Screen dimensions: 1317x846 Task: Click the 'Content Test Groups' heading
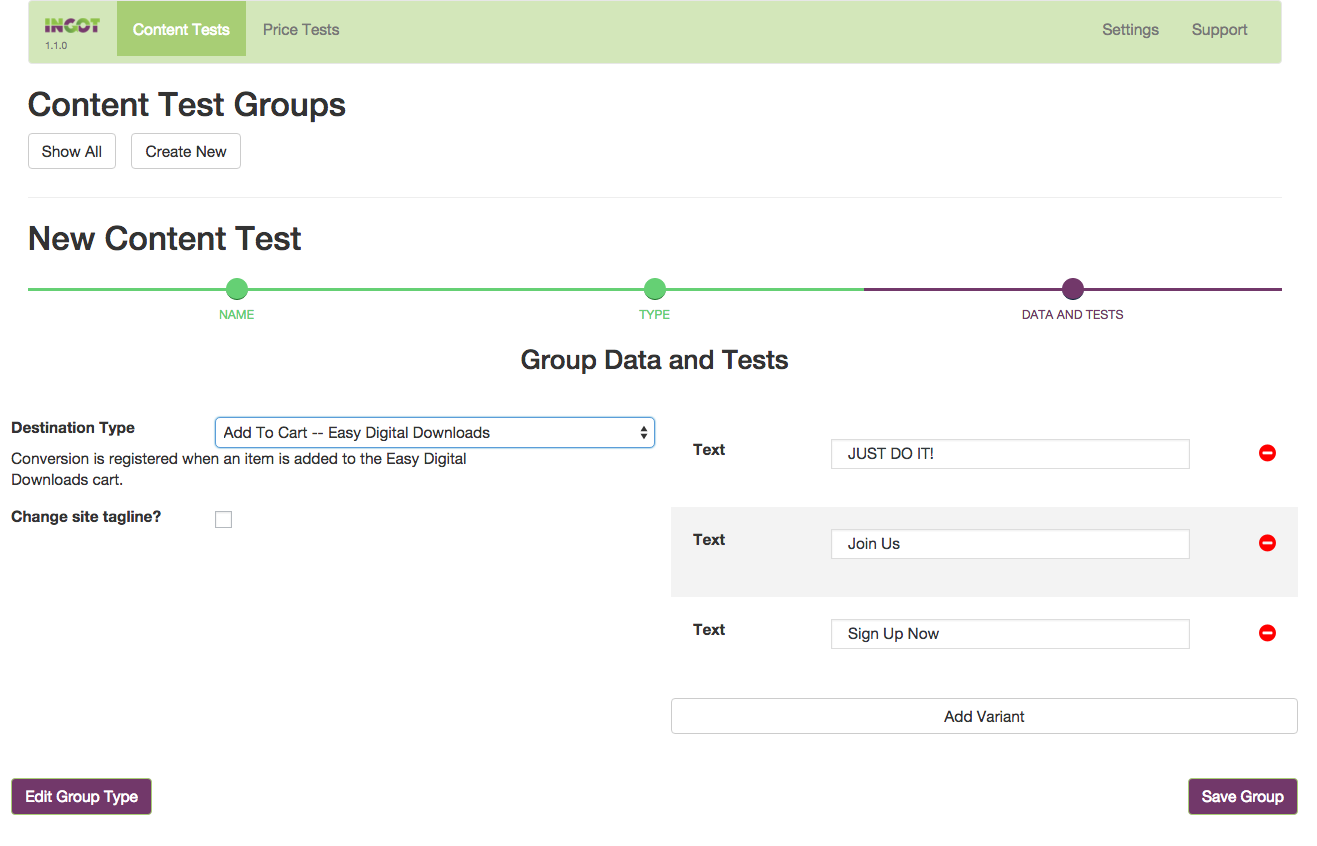pyautogui.click(x=187, y=104)
